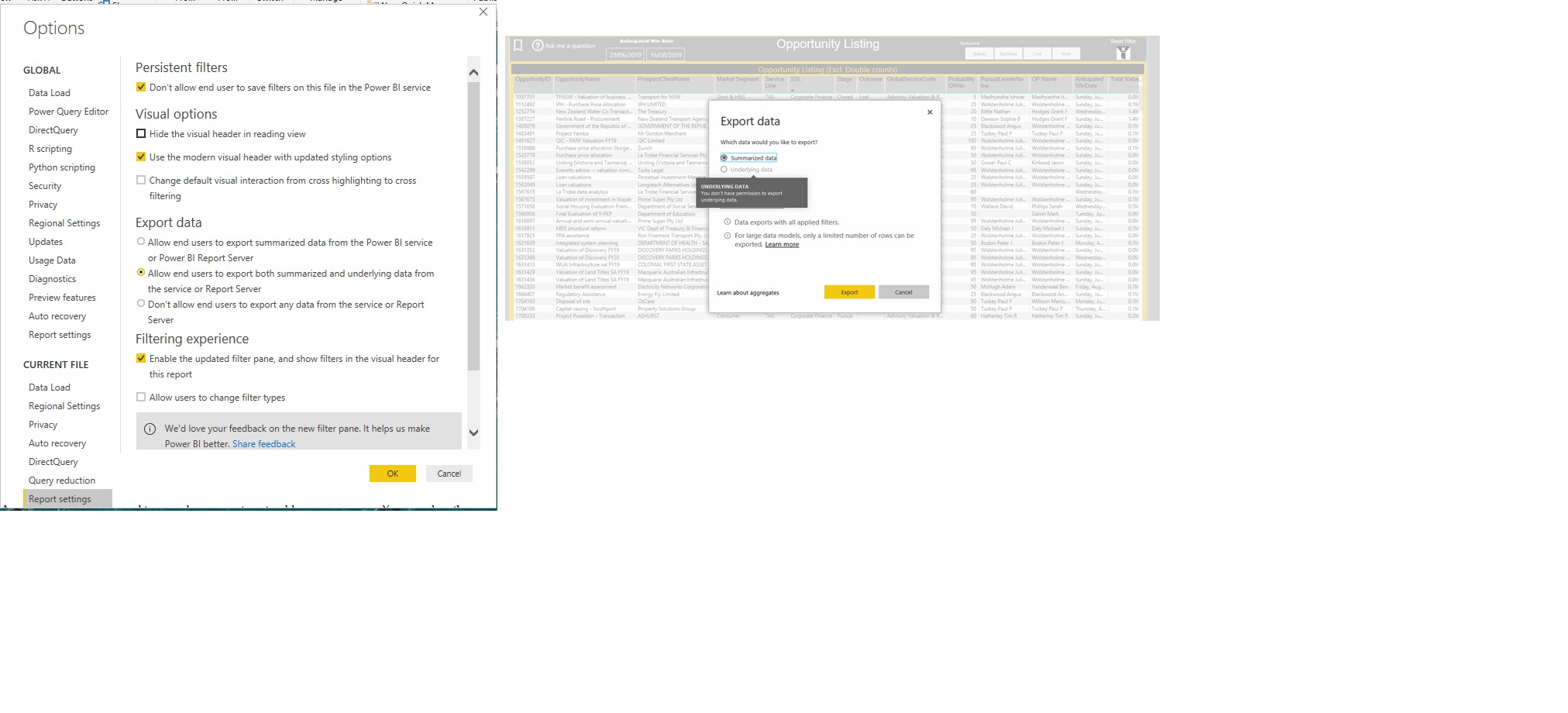Click Export button in Export data dialog
Screen dimensions: 1568x713
click(x=850, y=292)
